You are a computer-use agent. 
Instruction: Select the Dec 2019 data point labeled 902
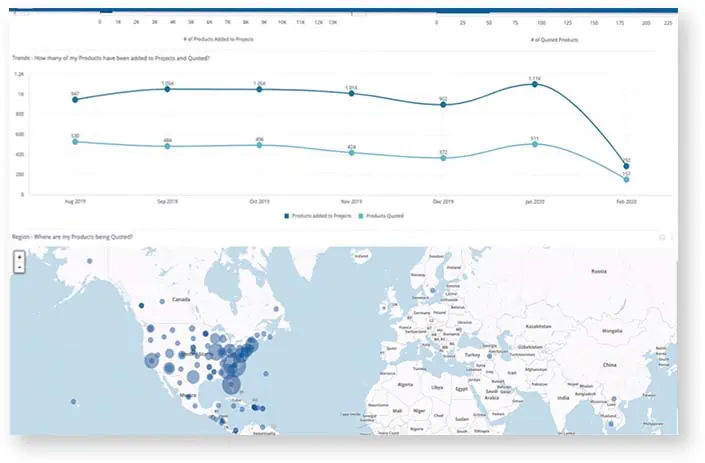pos(443,105)
